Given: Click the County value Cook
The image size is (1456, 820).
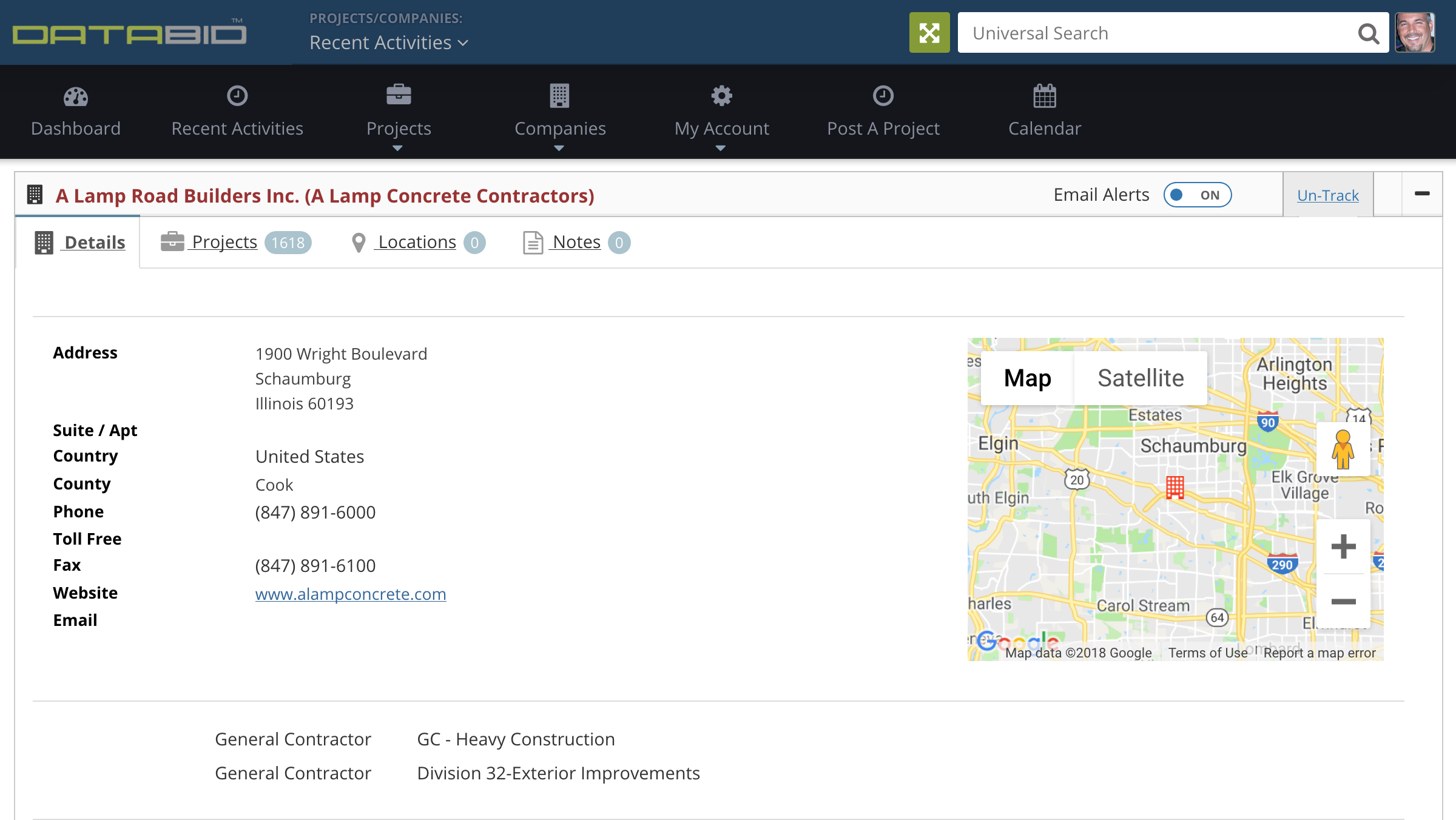Looking at the screenshot, I should click(x=274, y=485).
